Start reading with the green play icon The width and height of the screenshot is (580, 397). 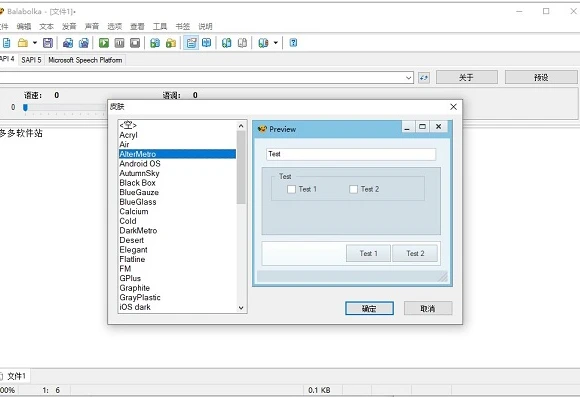coord(104,43)
